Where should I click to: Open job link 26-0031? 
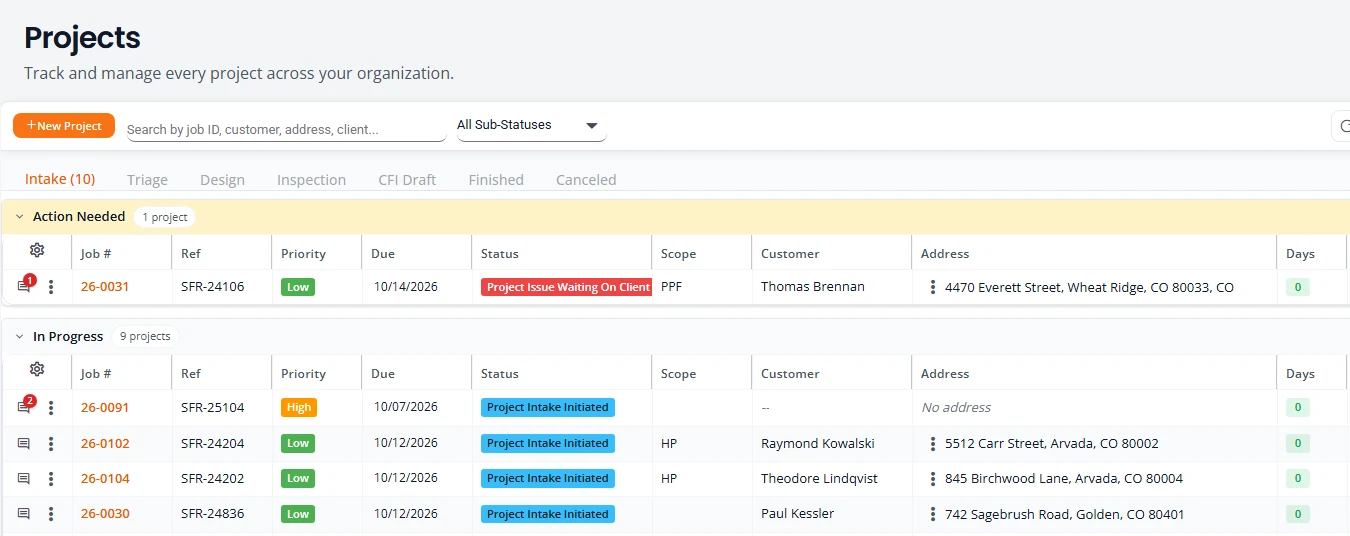coord(105,287)
